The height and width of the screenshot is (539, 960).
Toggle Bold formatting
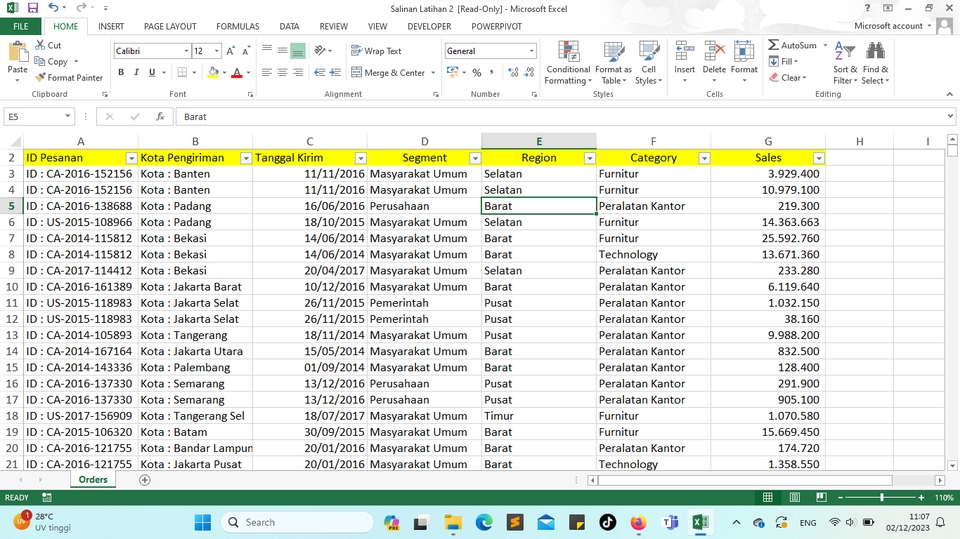121,72
